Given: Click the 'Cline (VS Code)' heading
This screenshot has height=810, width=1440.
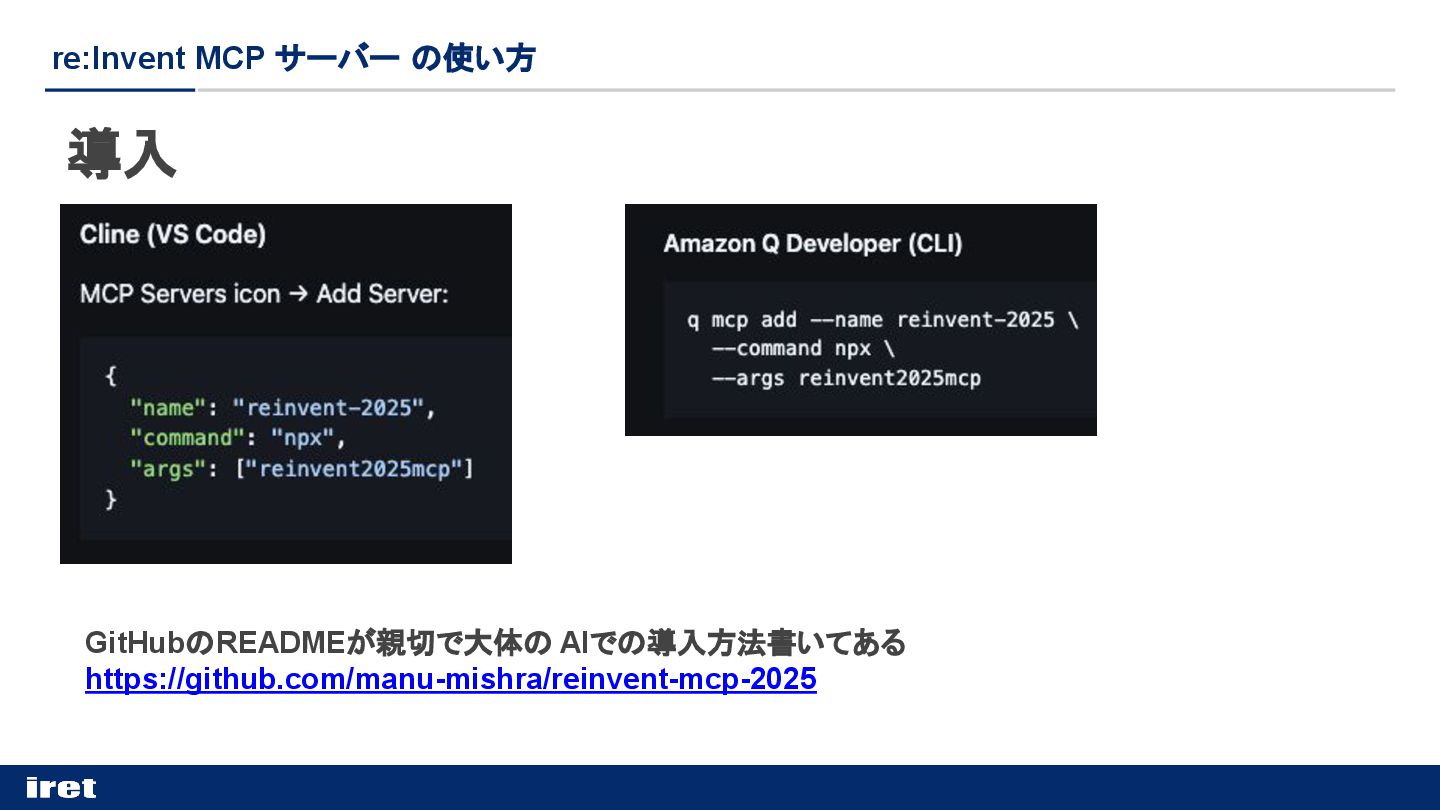Looking at the screenshot, I should (173, 234).
